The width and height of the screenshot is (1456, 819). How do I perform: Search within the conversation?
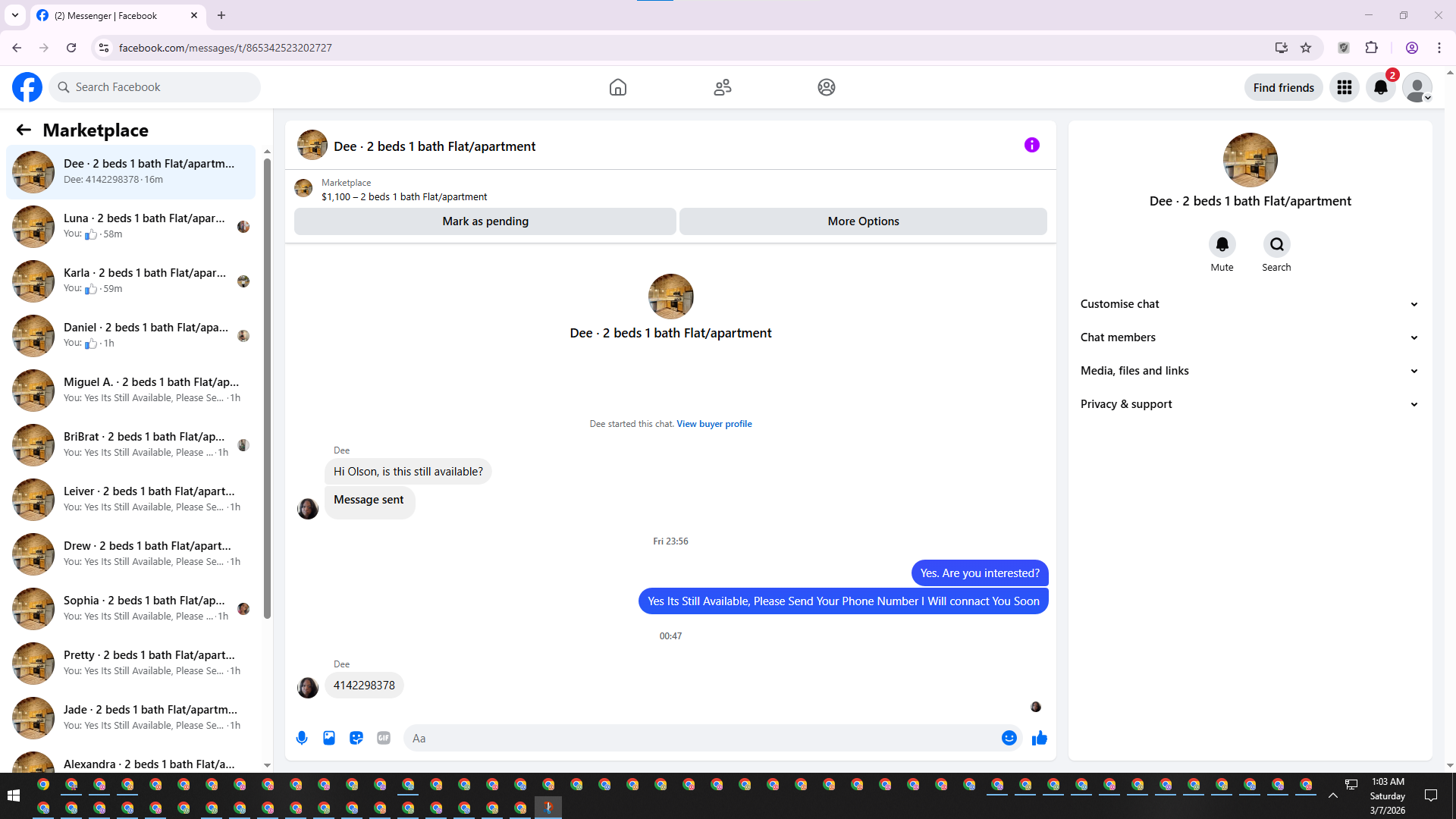coord(1276,244)
